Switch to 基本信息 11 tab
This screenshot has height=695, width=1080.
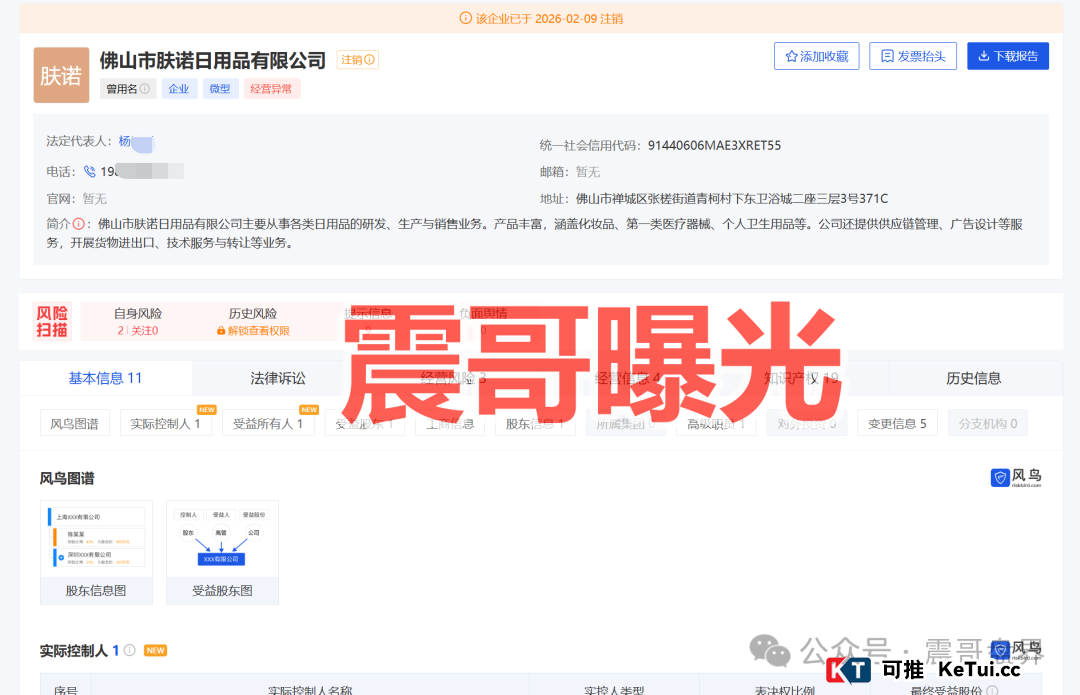[105, 378]
